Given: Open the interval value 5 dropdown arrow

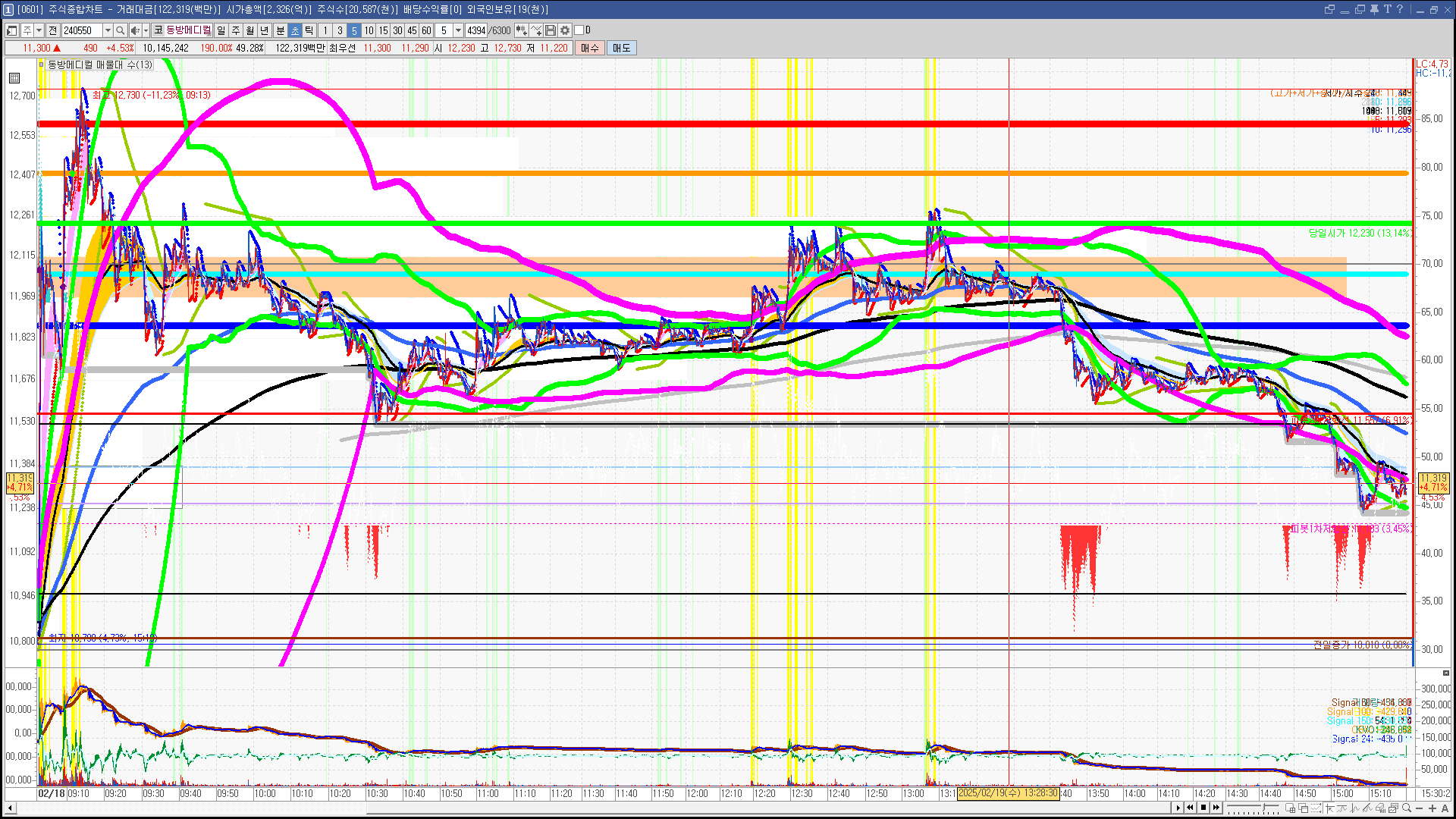Looking at the screenshot, I should pos(458,30).
